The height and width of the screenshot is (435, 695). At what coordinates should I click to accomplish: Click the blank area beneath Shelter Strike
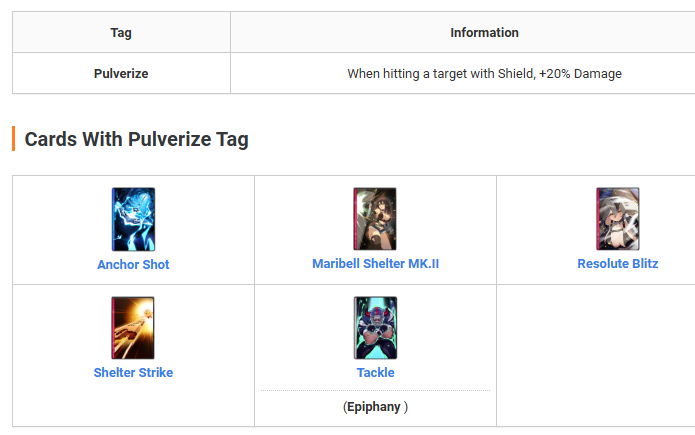[133, 403]
